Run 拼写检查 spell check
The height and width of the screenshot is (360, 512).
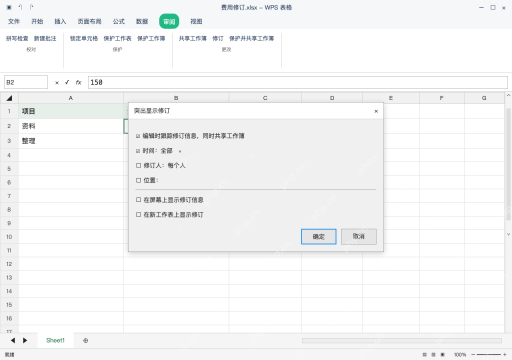click(17, 39)
